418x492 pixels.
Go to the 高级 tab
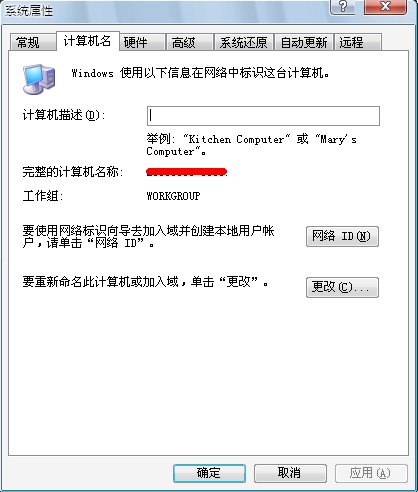click(190, 42)
